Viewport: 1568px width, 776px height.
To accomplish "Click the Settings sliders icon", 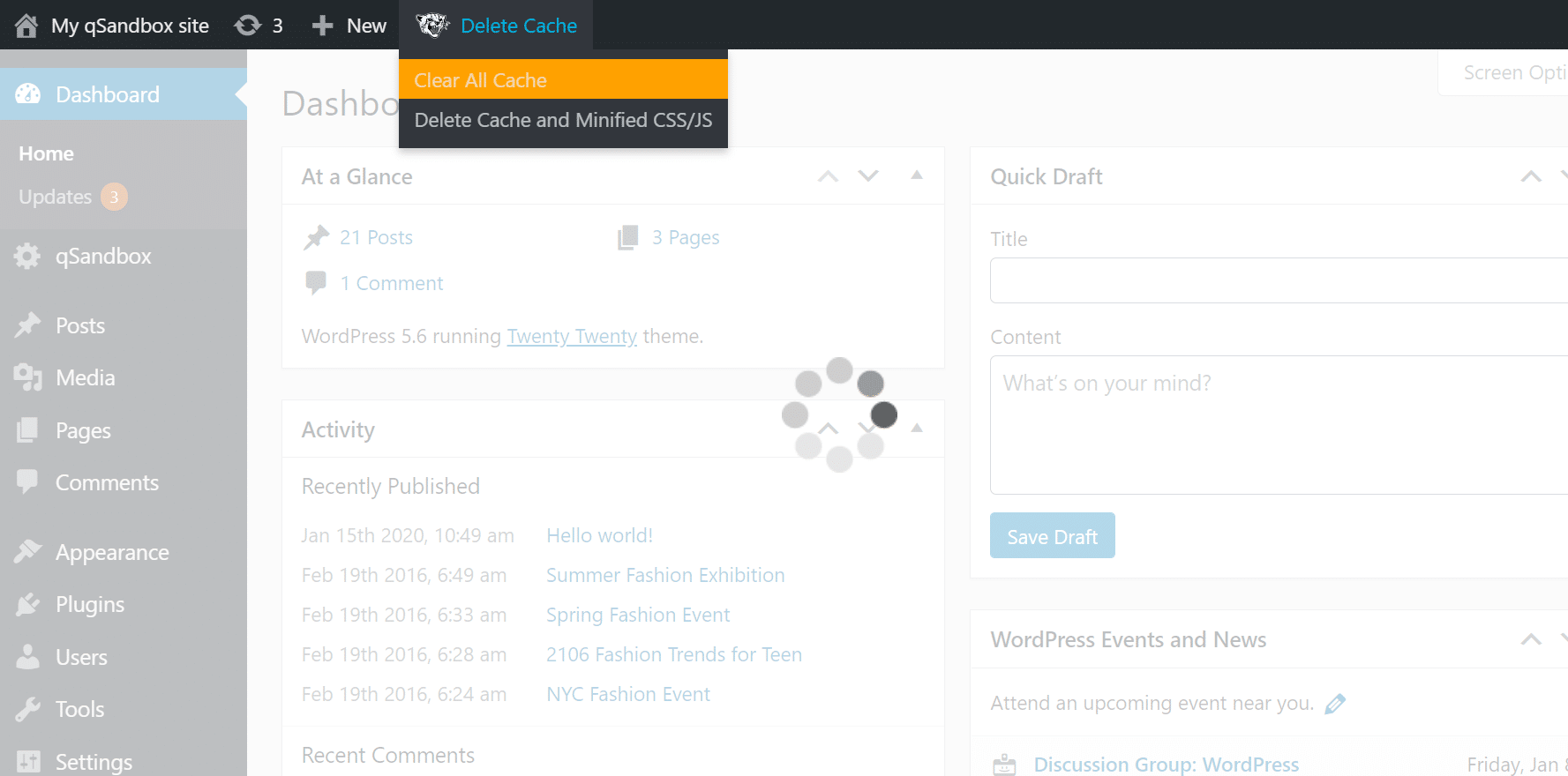I will 28,762.
